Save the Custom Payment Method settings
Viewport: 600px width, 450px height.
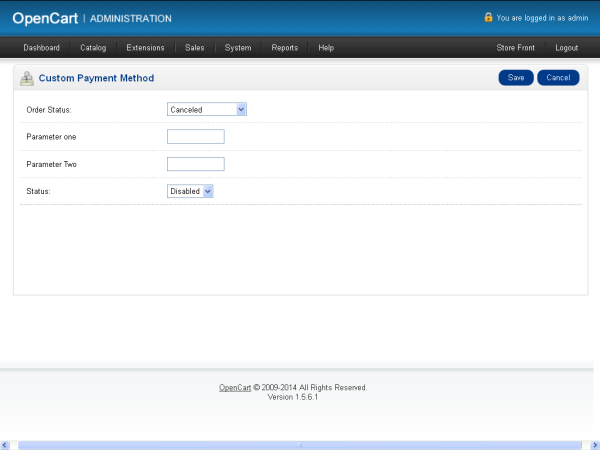click(516, 78)
